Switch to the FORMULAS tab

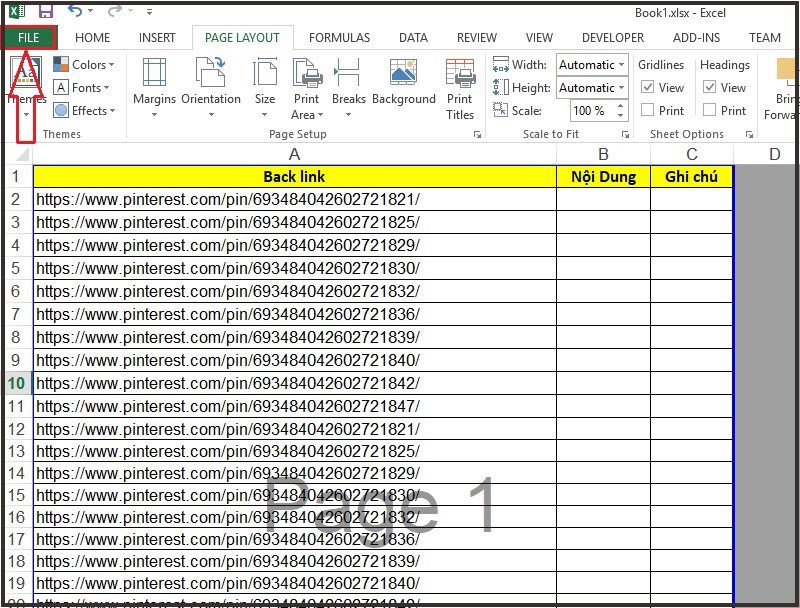(339, 38)
